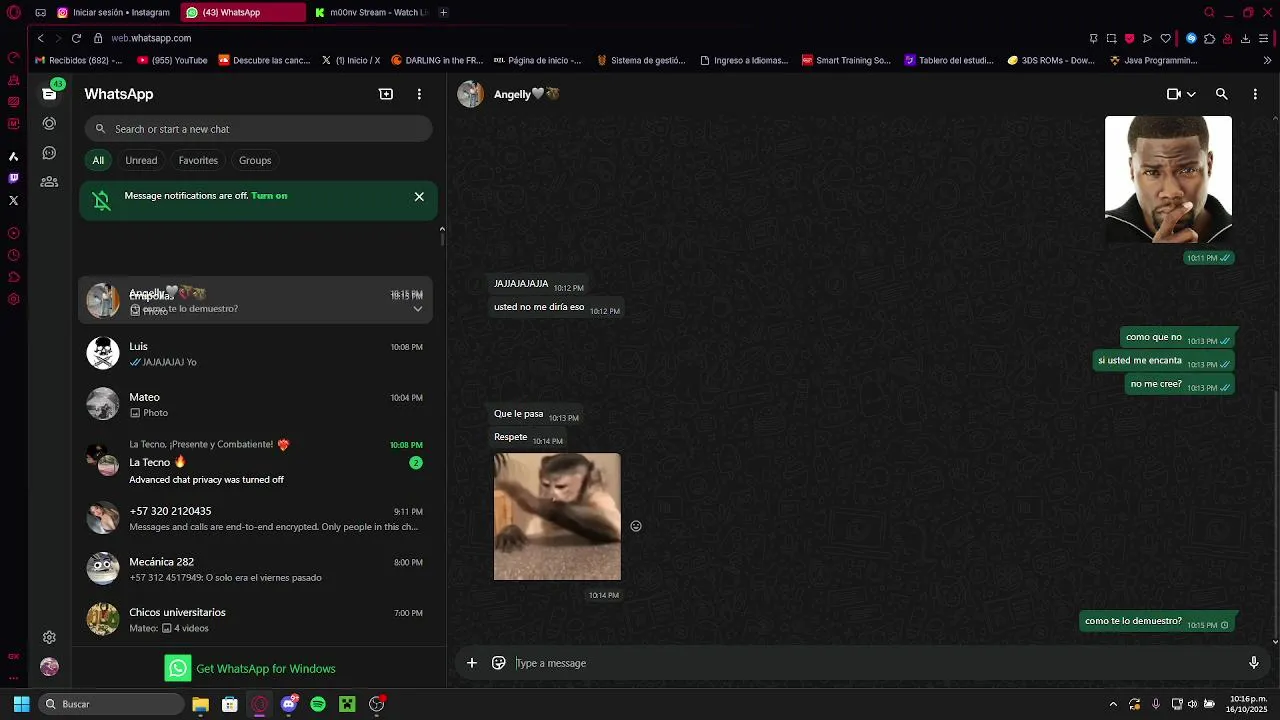Open the Shazam extension icon
This screenshot has height=720, width=1280.
click(1191, 38)
